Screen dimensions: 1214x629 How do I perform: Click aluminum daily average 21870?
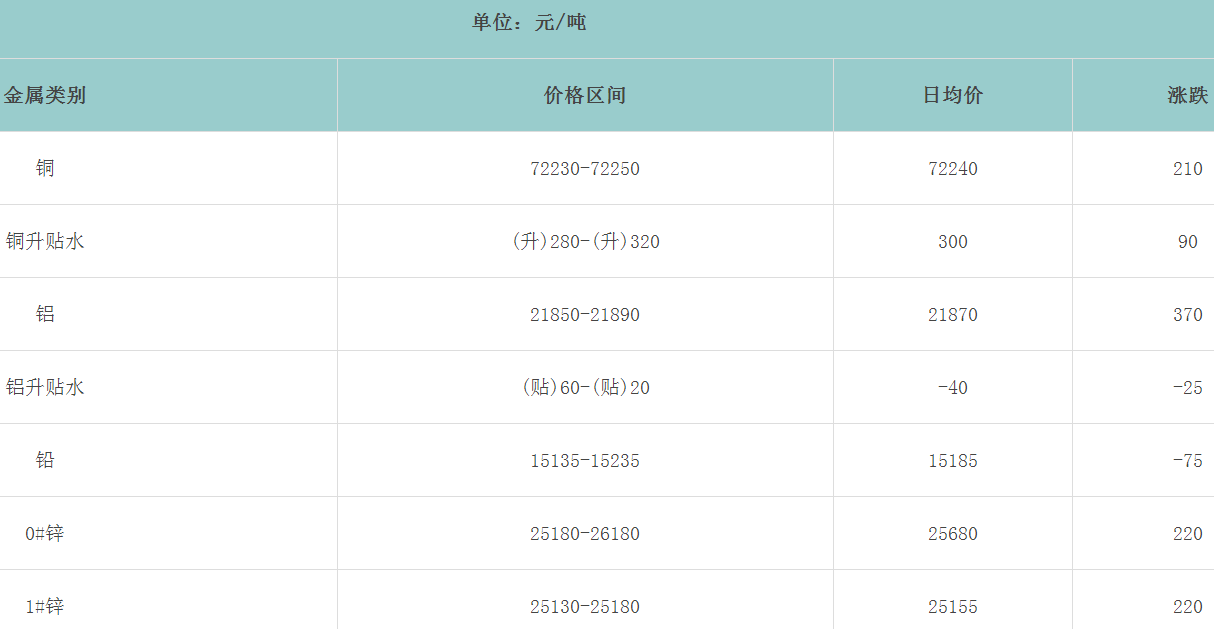(x=953, y=315)
